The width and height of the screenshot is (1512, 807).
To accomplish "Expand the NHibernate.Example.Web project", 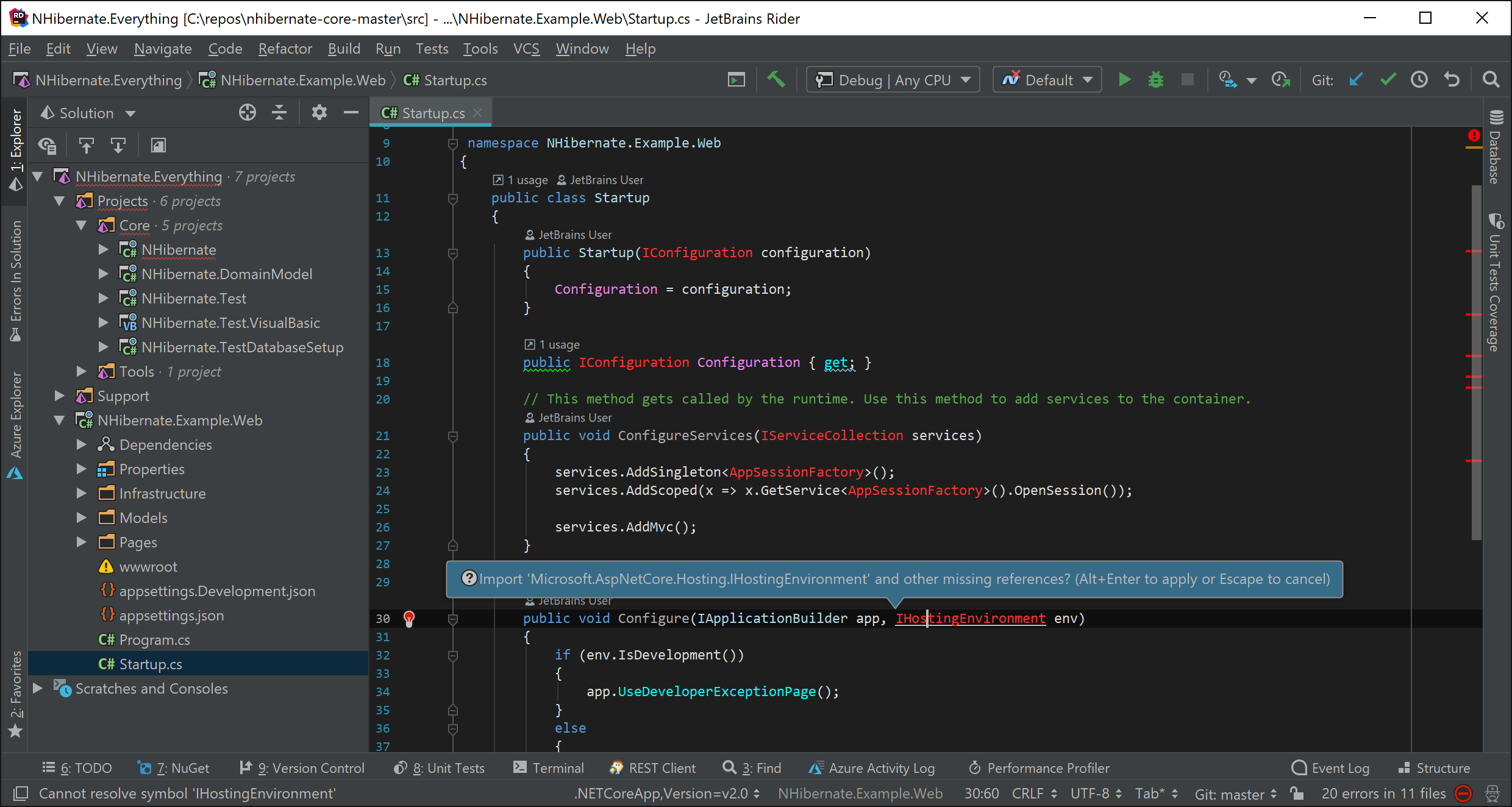I will coord(63,420).
